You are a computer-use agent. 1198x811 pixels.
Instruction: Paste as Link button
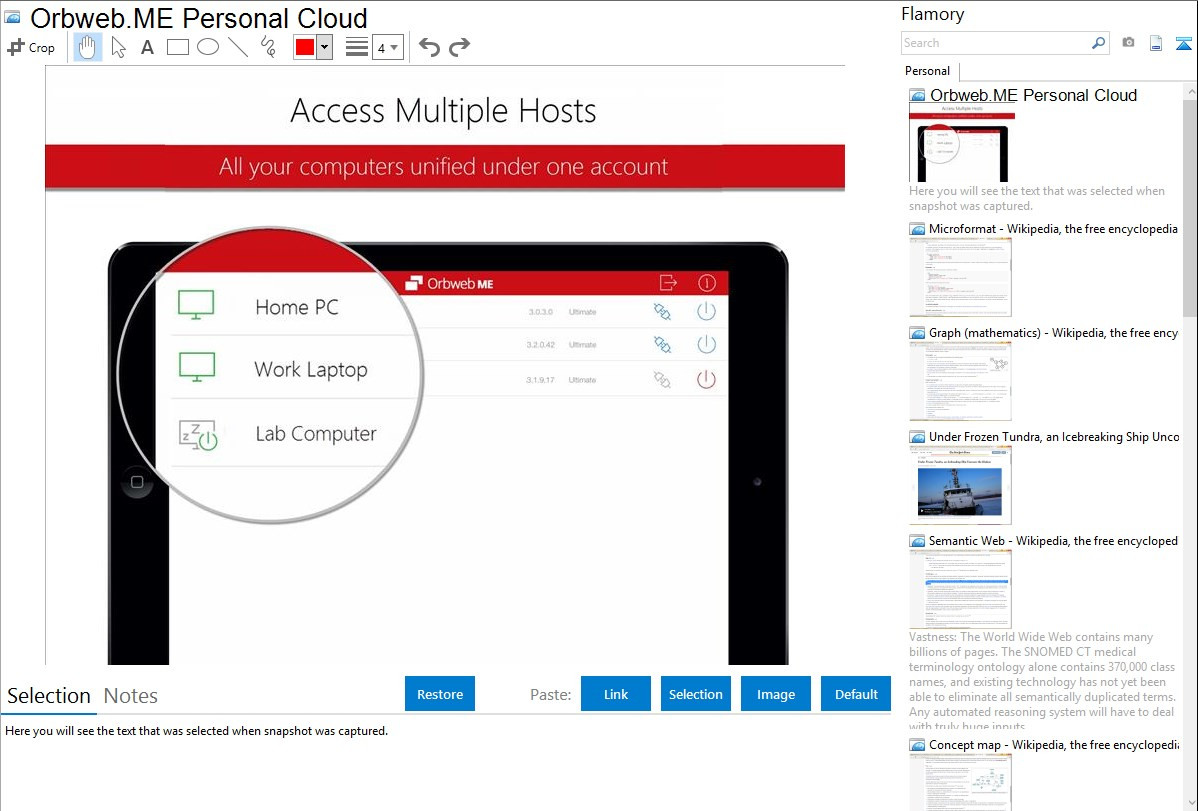point(616,694)
